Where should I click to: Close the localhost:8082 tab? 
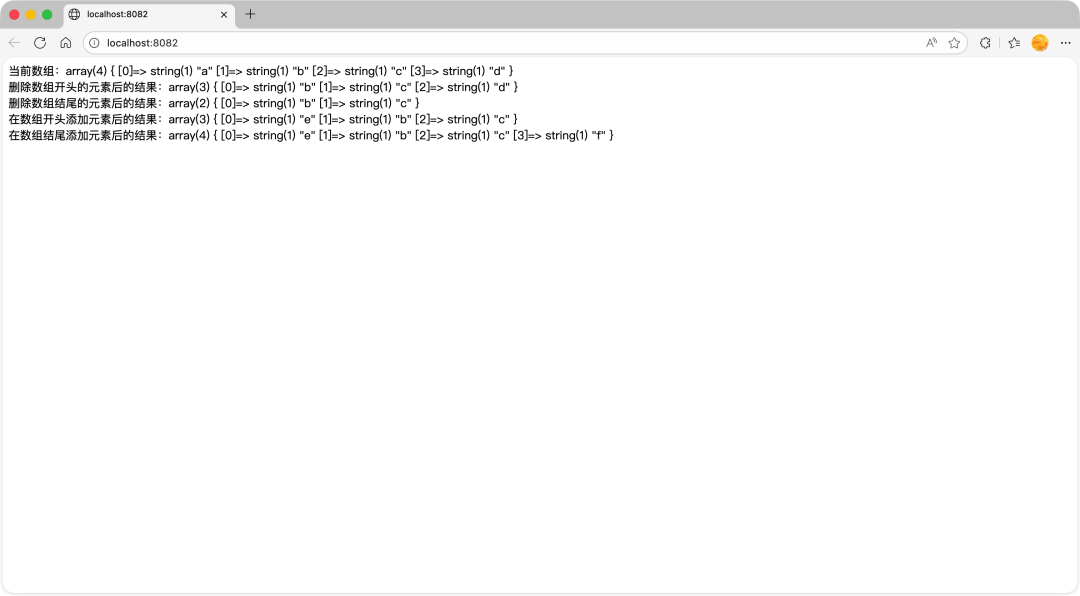[x=224, y=14]
